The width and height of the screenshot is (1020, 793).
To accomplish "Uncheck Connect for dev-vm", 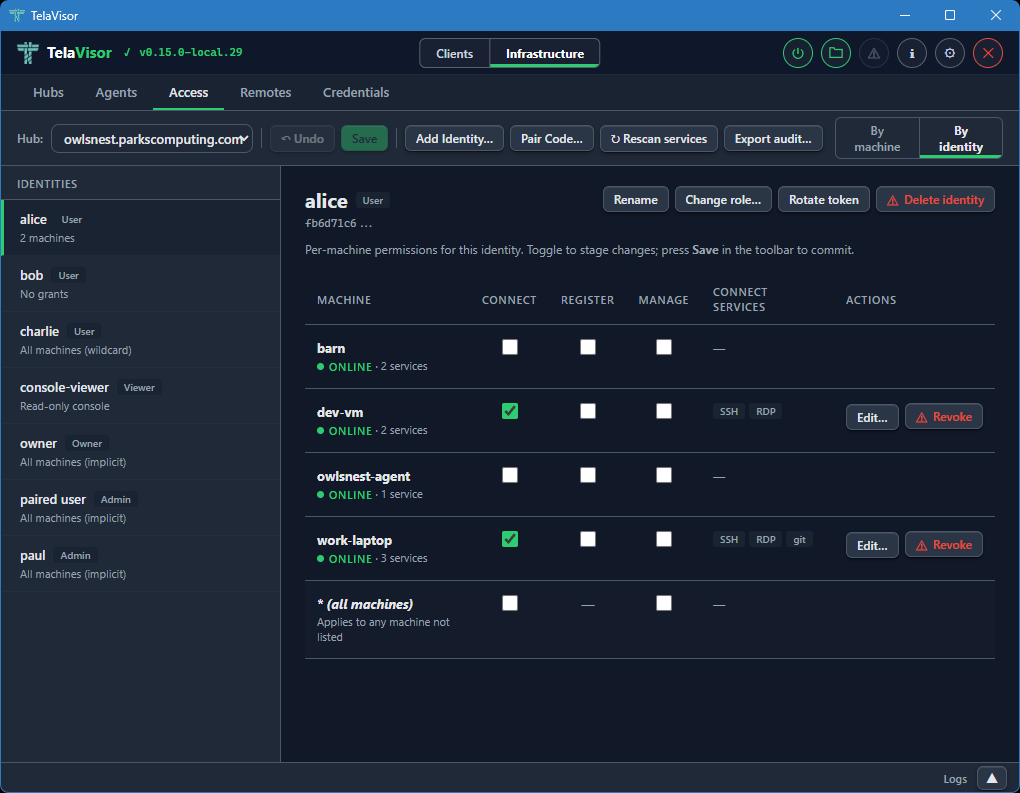I will [x=510, y=411].
